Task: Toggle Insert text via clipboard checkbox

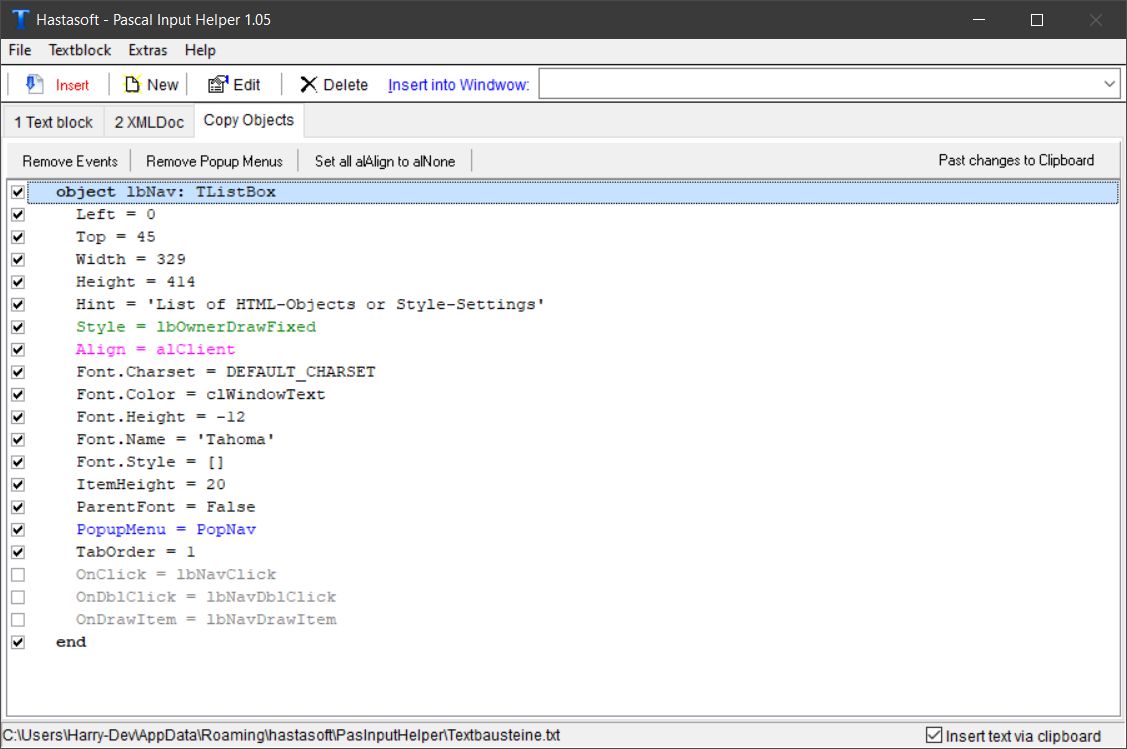Action: (934, 735)
